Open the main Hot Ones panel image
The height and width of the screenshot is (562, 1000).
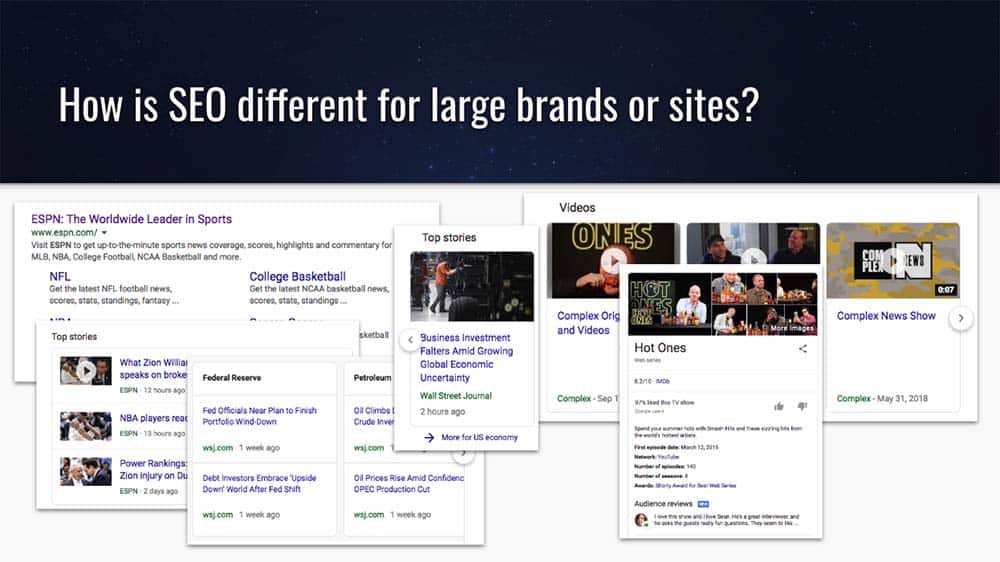[x=670, y=304]
